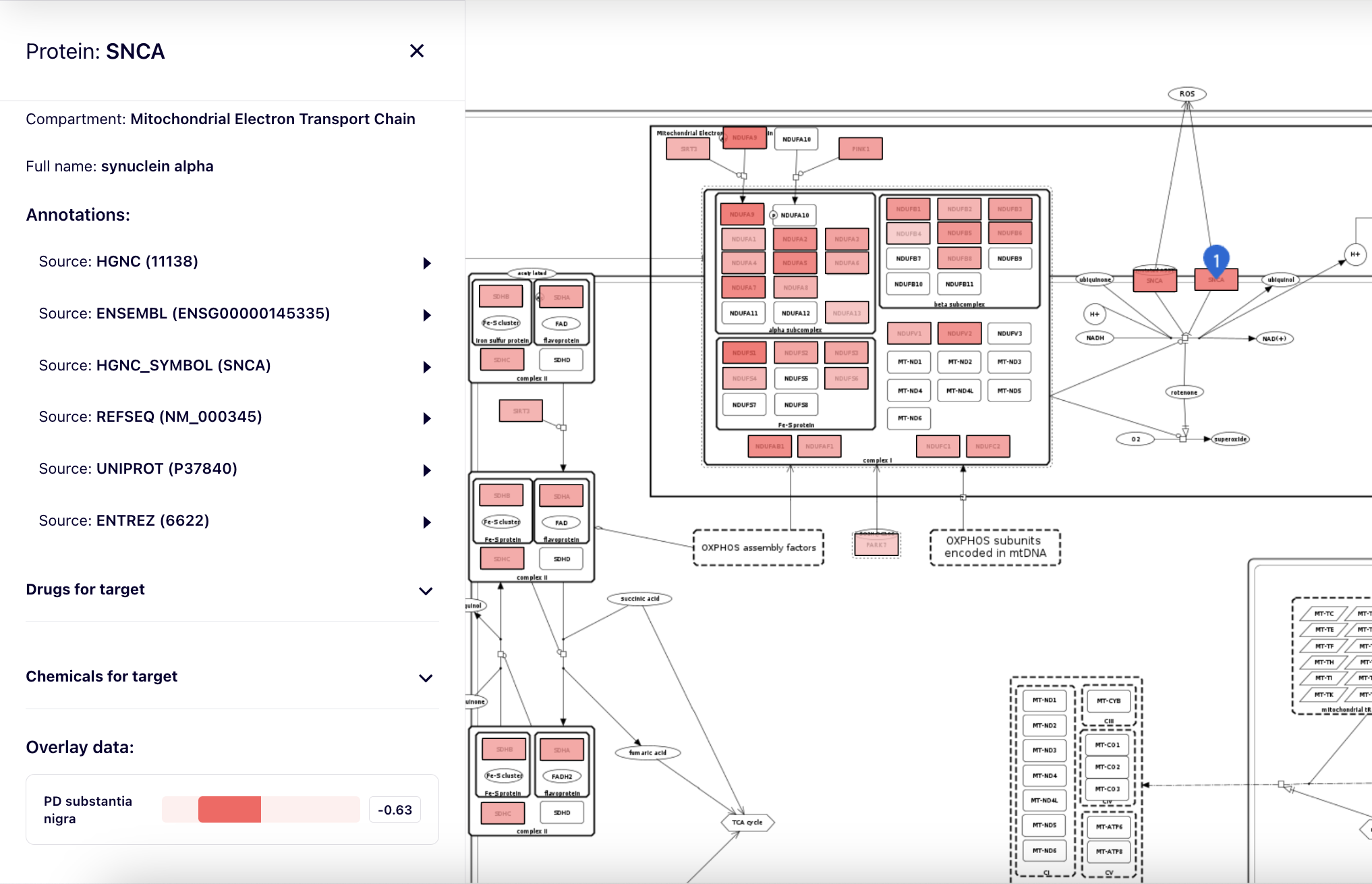Screen dimensions: 1372x884
Task: Open the Chemicals for target section
Action: pos(425,678)
